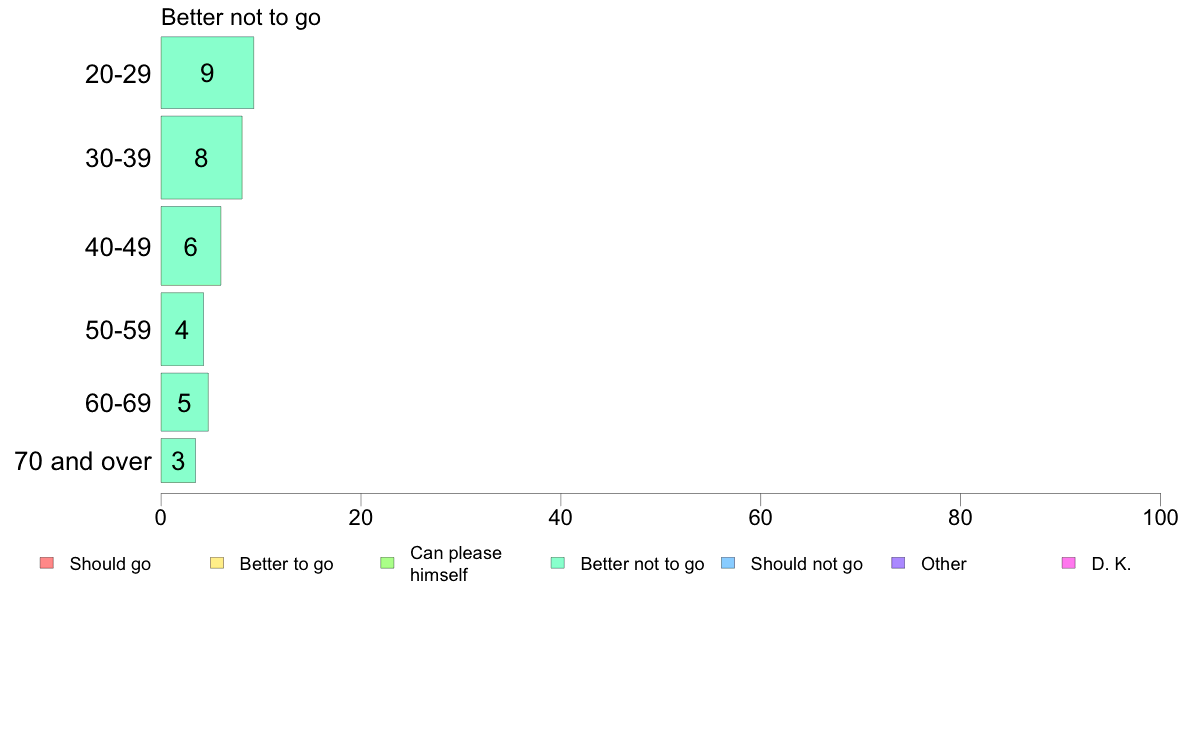Select the 40-49 bar showing 6
This screenshot has width=1188, height=736.
point(191,246)
